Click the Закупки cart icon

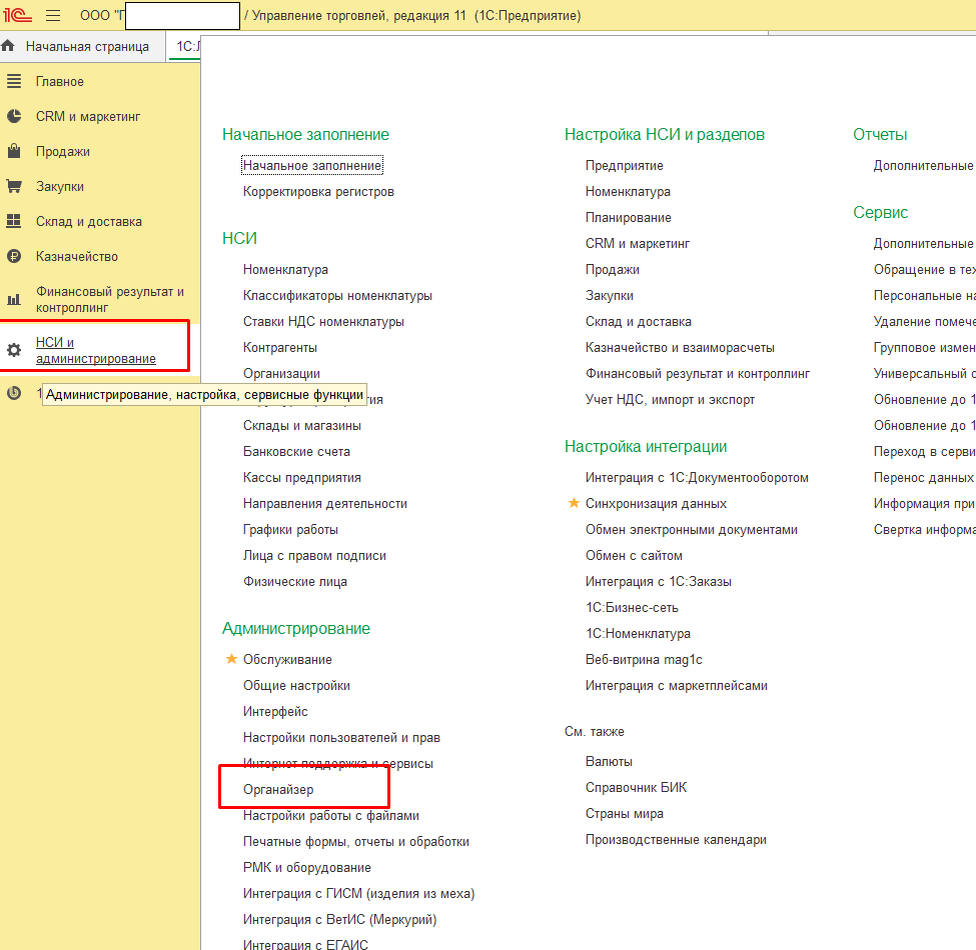14,186
